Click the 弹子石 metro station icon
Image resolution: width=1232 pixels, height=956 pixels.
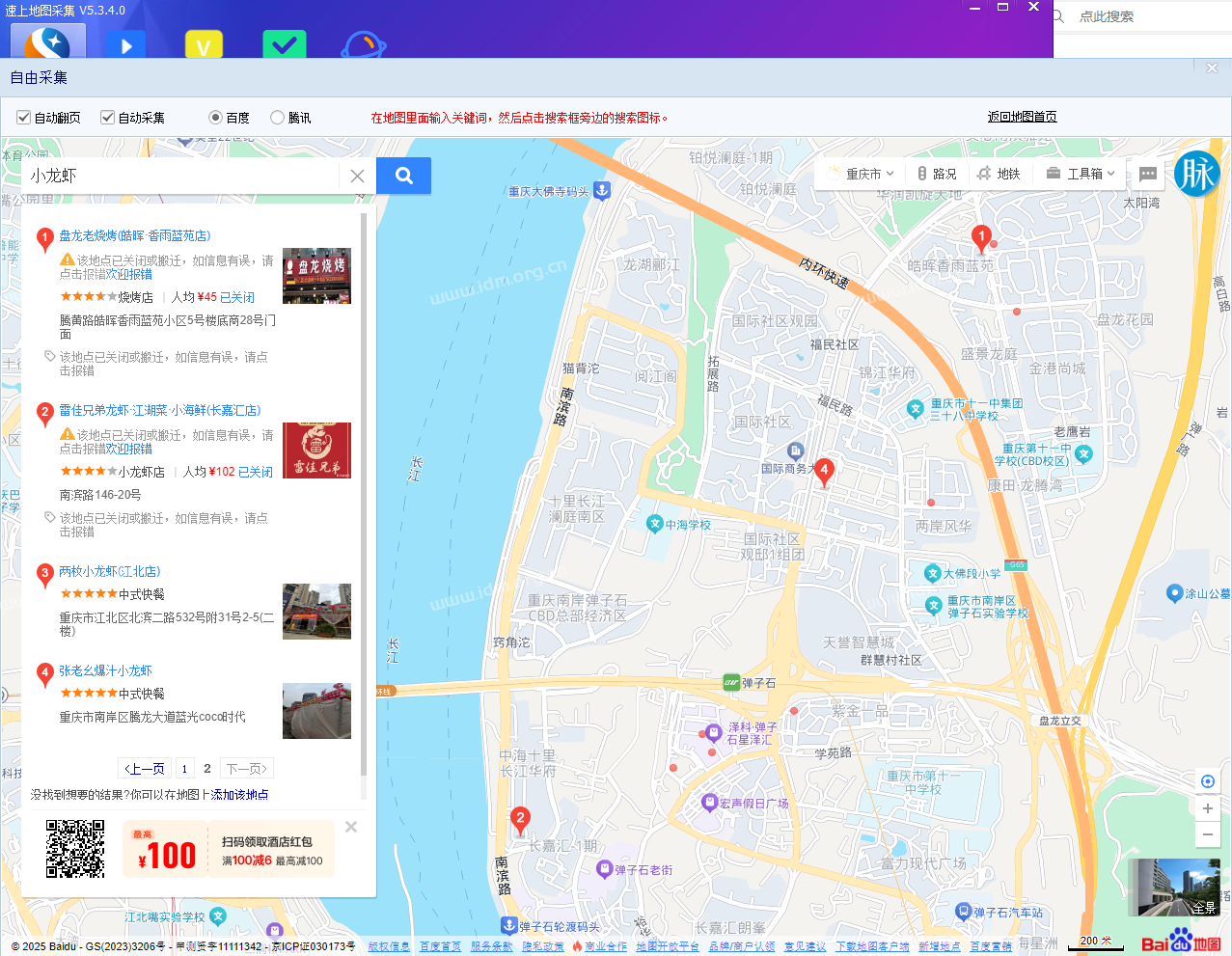pos(731,682)
